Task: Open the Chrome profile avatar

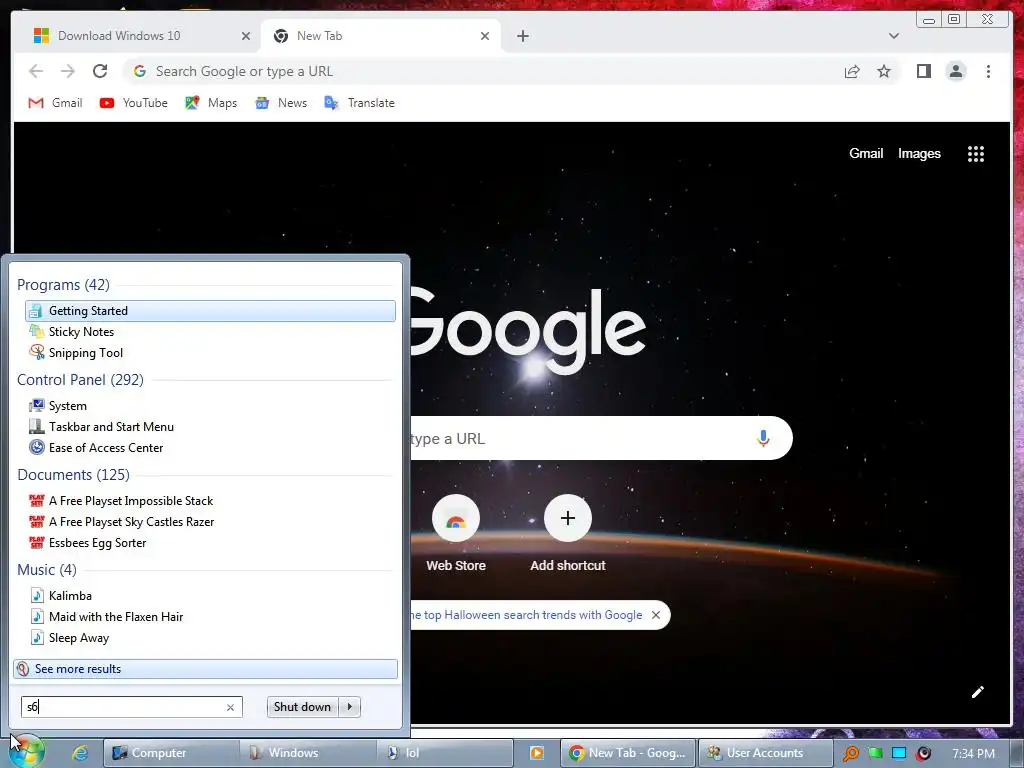Action: pyautogui.click(x=956, y=71)
